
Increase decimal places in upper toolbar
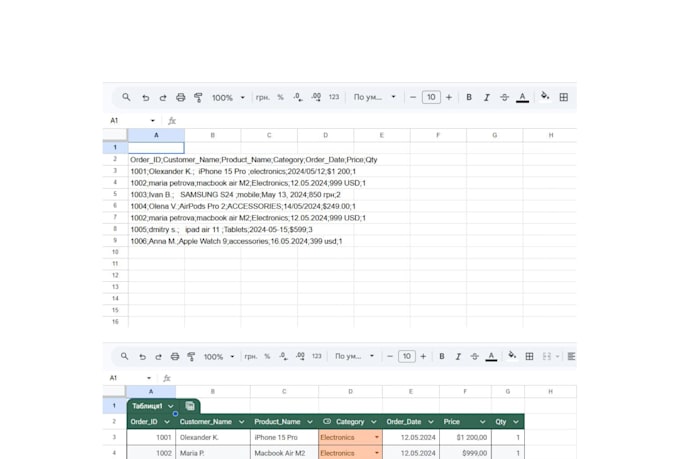316,97
